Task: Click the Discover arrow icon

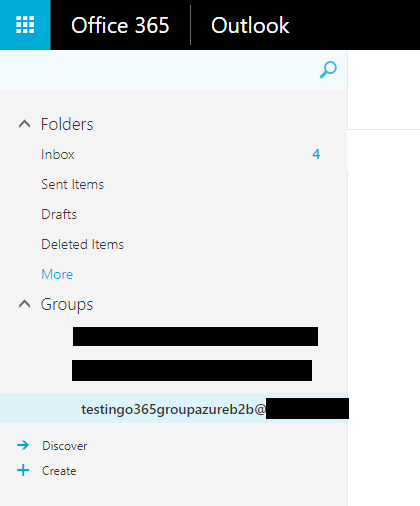Action: (x=23, y=445)
